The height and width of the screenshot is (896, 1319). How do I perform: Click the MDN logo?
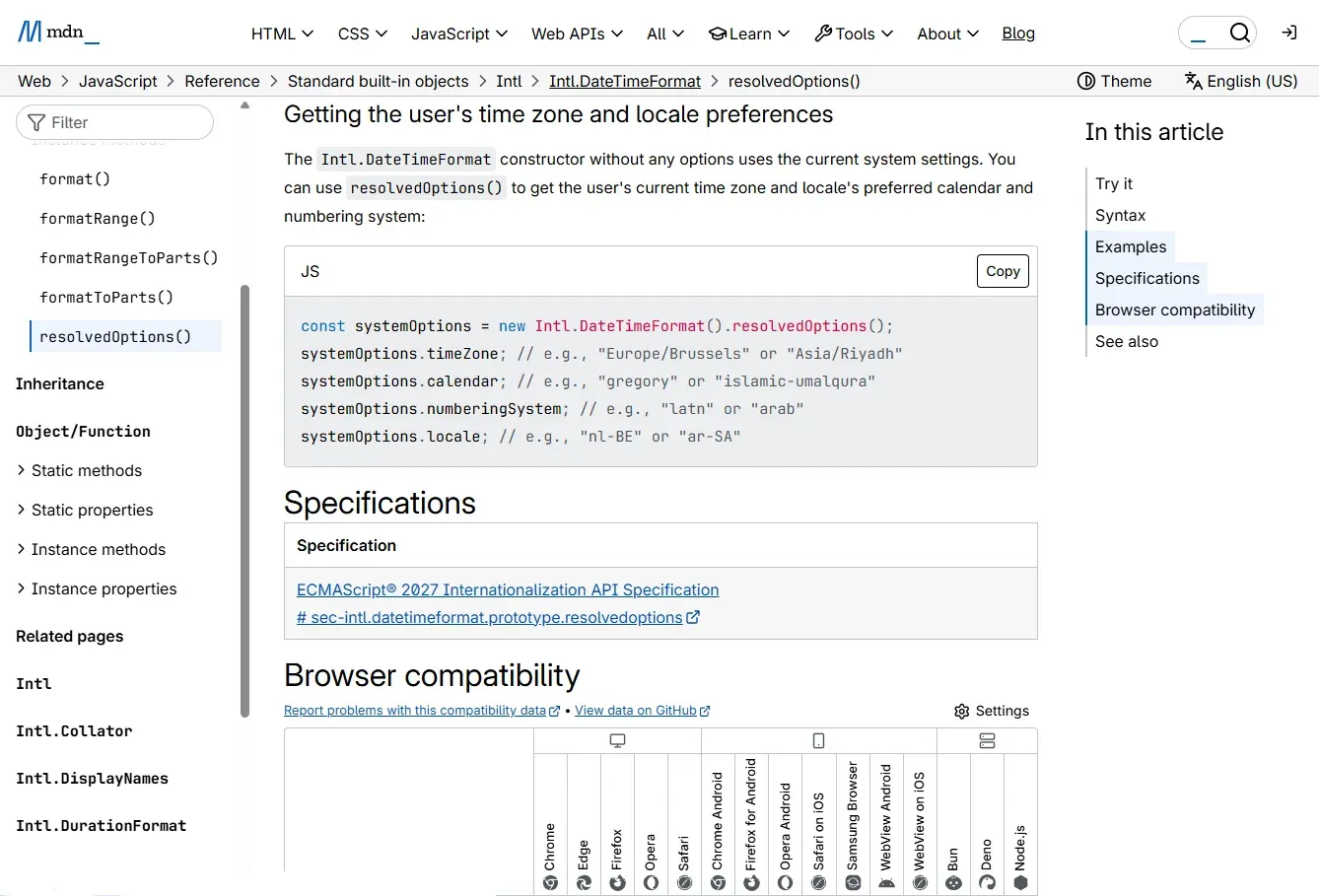(58, 33)
